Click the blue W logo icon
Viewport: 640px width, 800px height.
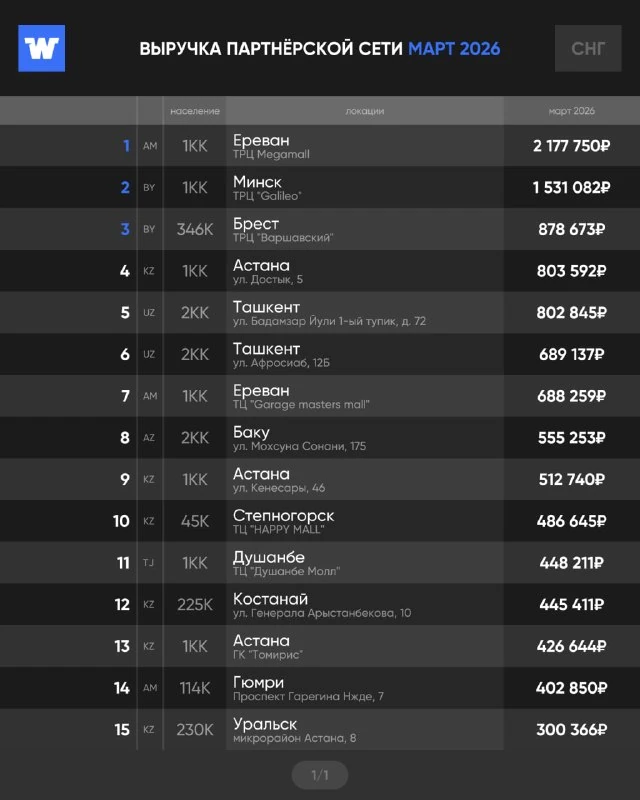click(x=41, y=48)
